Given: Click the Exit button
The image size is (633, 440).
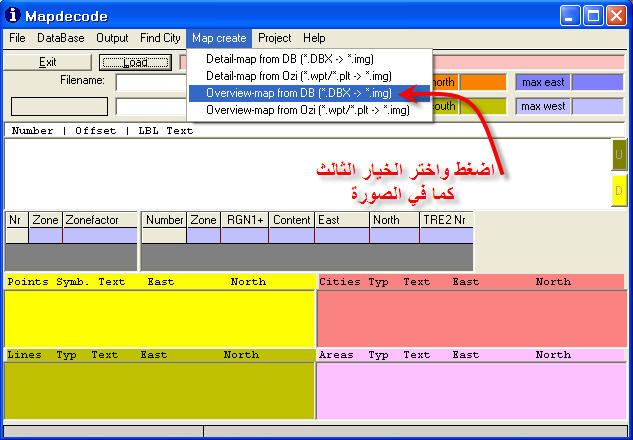Looking at the screenshot, I should 48,62.
